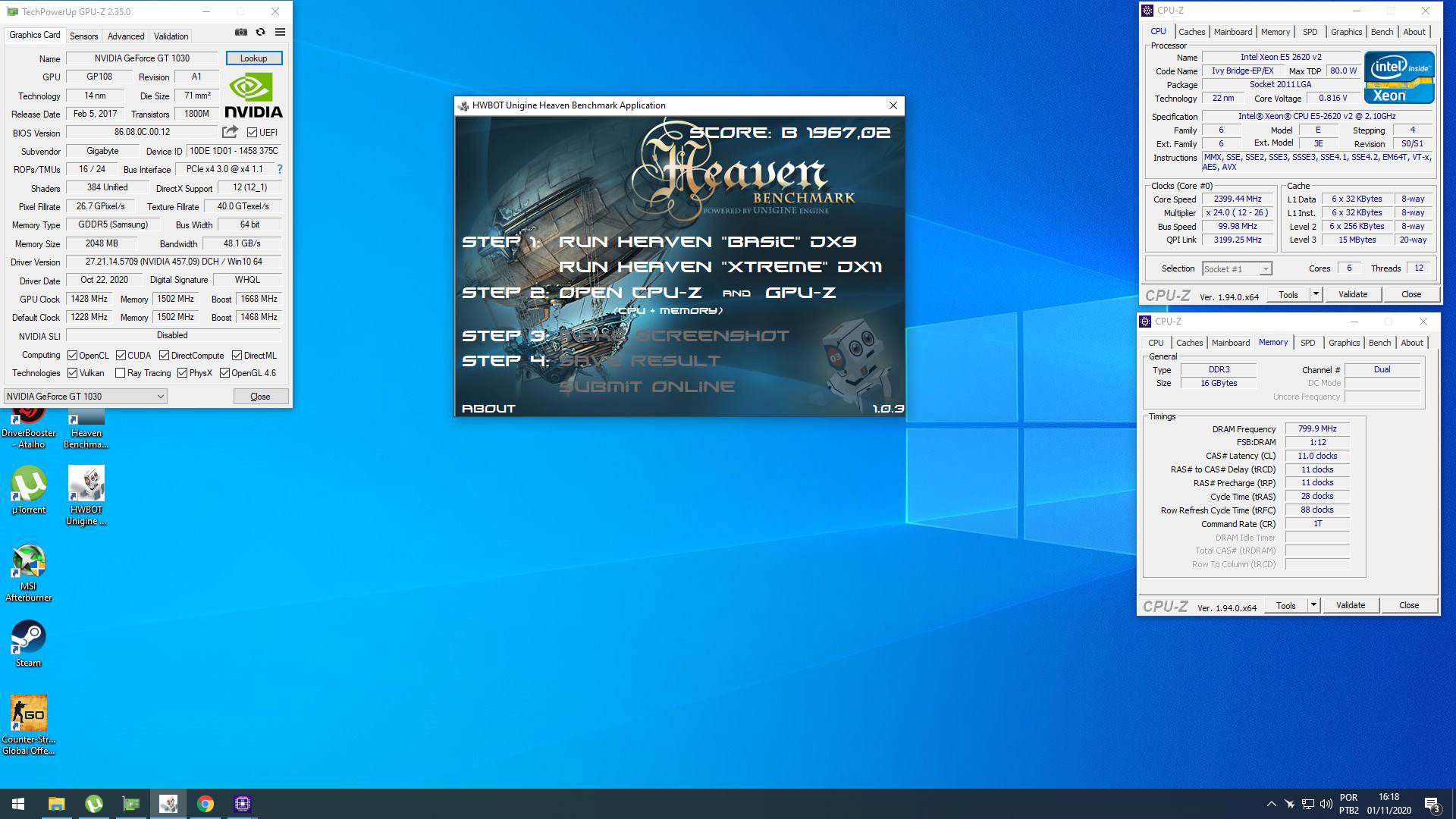Open the Mainboard tab in top CPU-Z
Screen dimensions: 1456x819
point(1233,32)
